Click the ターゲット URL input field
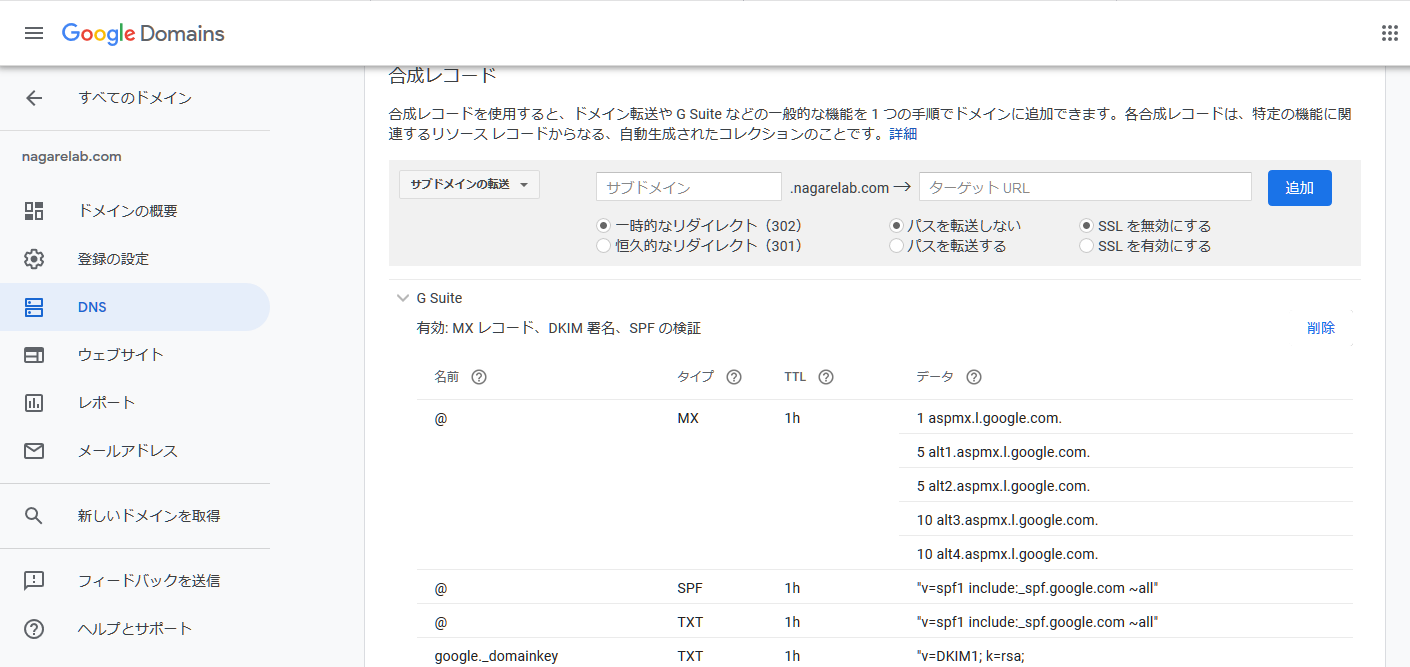Image resolution: width=1410 pixels, height=667 pixels. point(1085,187)
